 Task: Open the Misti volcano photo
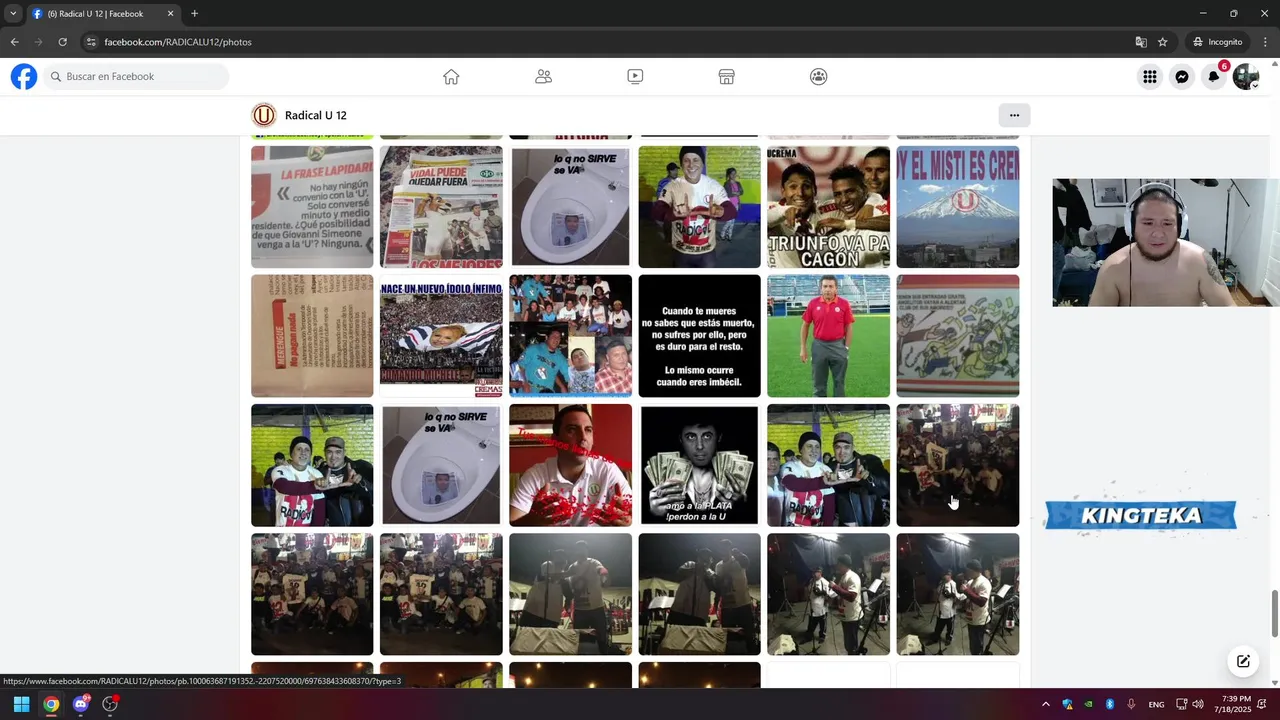coord(958,207)
